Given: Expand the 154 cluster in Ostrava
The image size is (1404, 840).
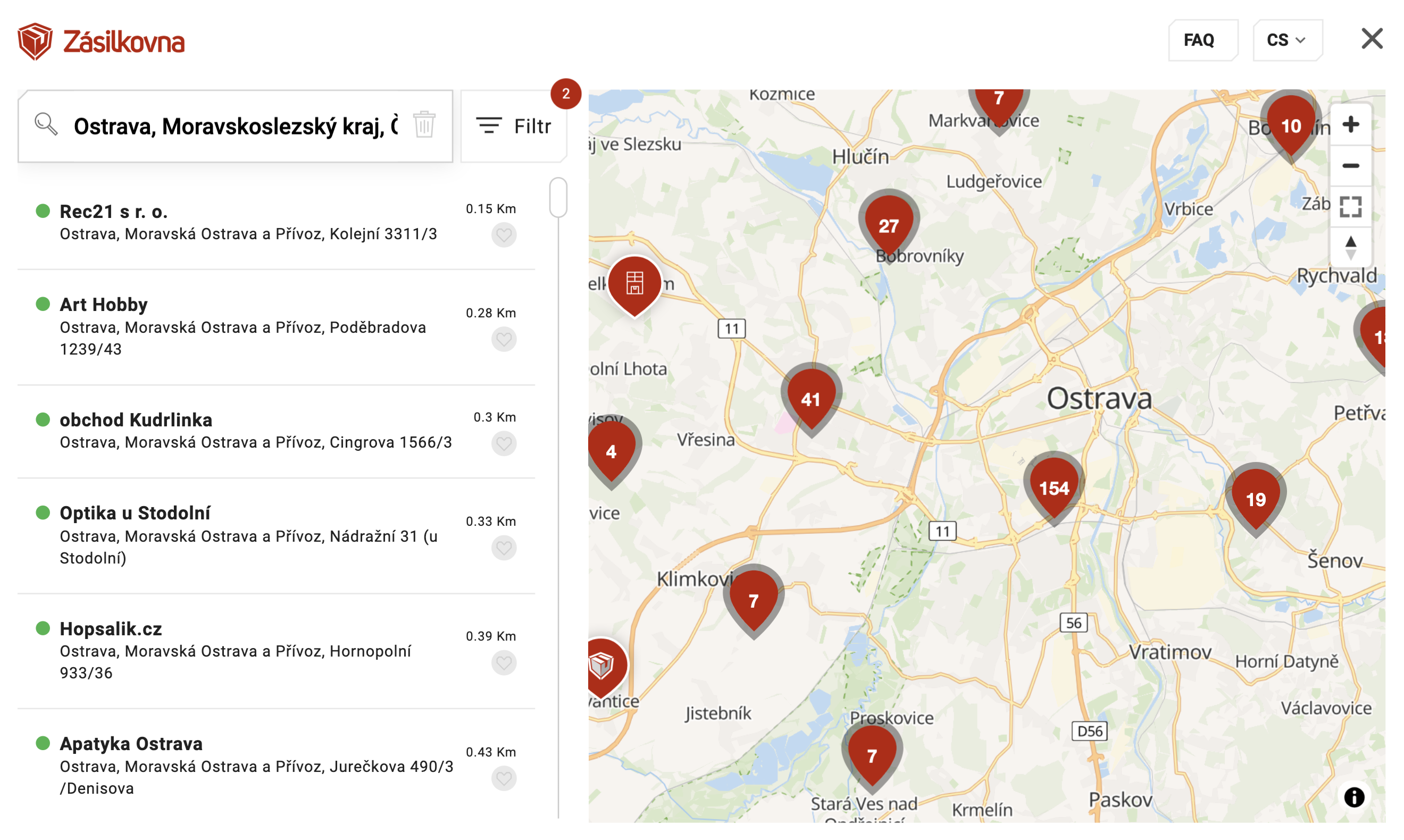Looking at the screenshot, I should pos(1054,488).
